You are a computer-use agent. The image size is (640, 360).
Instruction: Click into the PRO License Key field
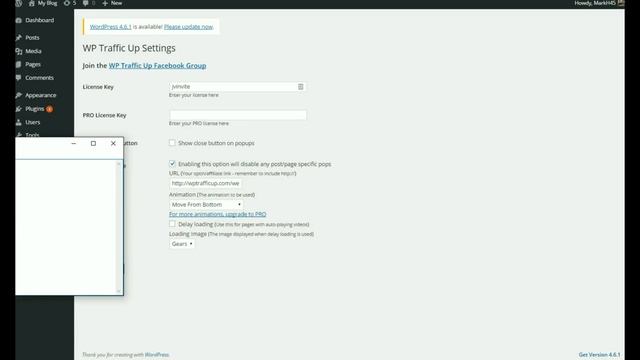(x=238, y=115)
